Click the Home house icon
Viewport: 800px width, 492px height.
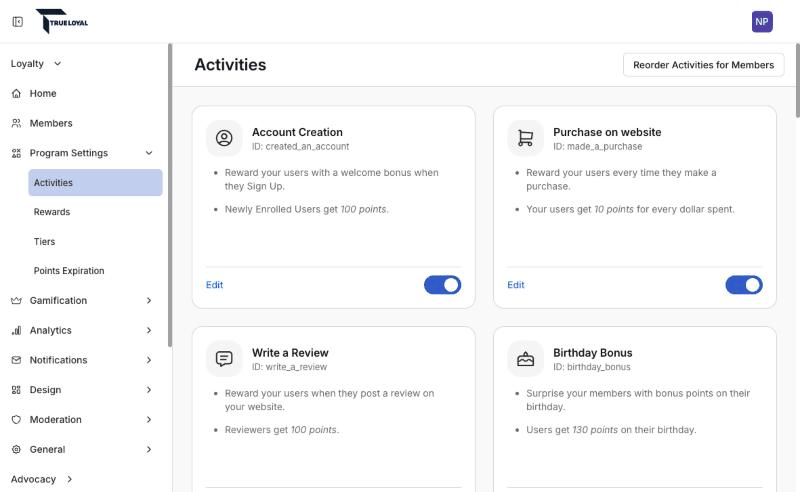[16, 93]
